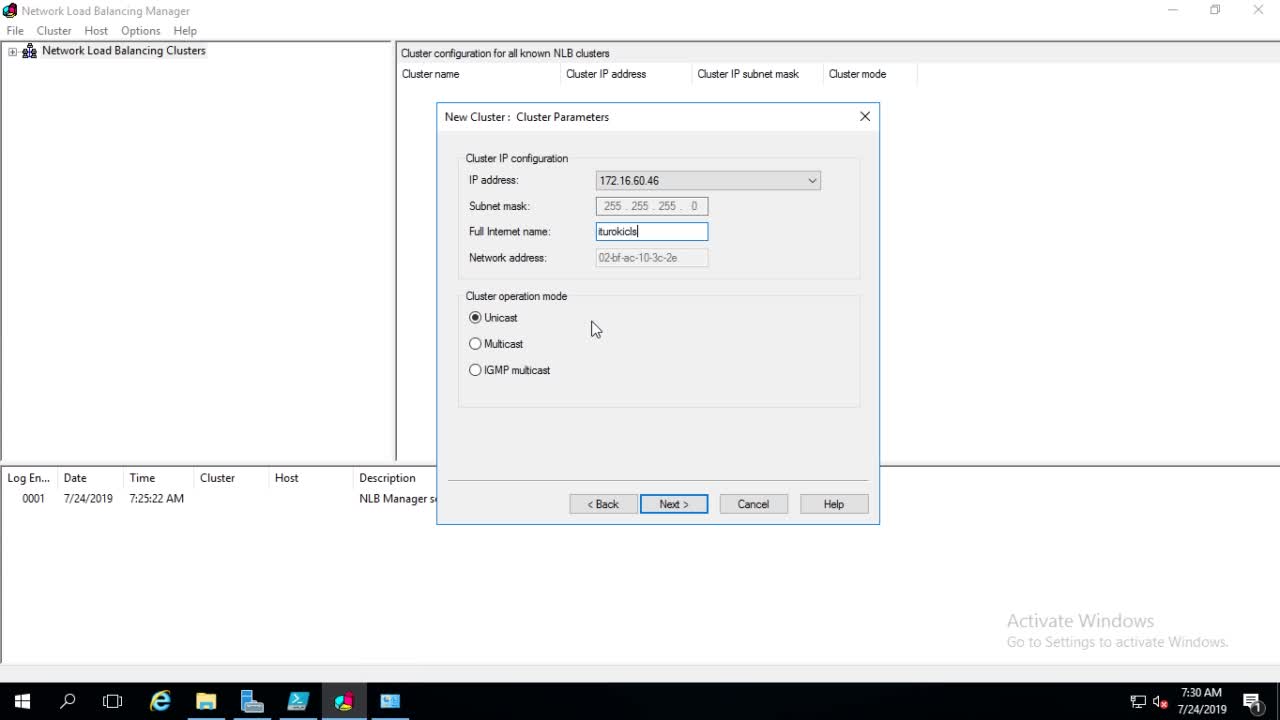Open the Cluster menu
The height and width of the screenshot is (720, 1280).
tap(54, 31)
